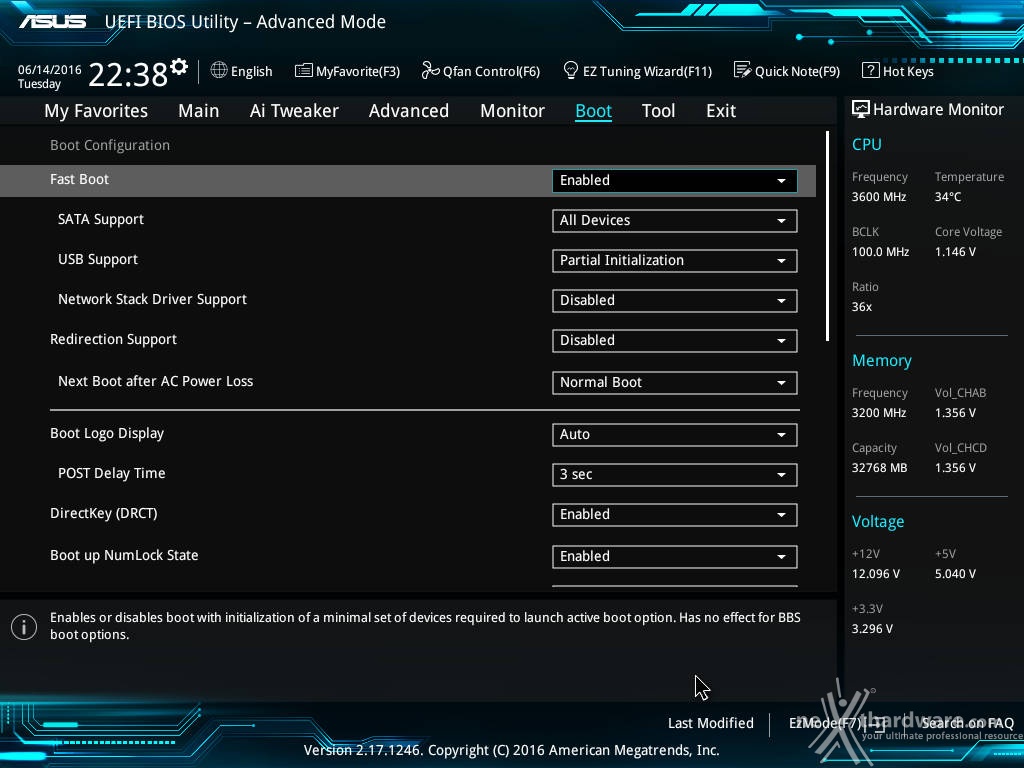Expand the SATA Support dropdown
Image resolution: width=1024 pixels, height=768 pixels.
pos(675,221)
